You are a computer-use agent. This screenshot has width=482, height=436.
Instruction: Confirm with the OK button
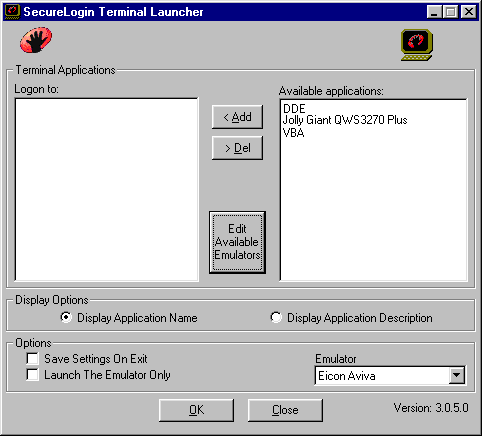tap(196, 410)
